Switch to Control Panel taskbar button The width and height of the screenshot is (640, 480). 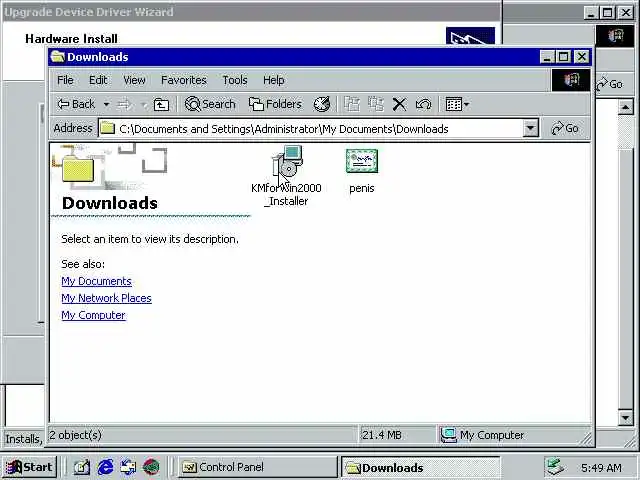coord(258,467)
